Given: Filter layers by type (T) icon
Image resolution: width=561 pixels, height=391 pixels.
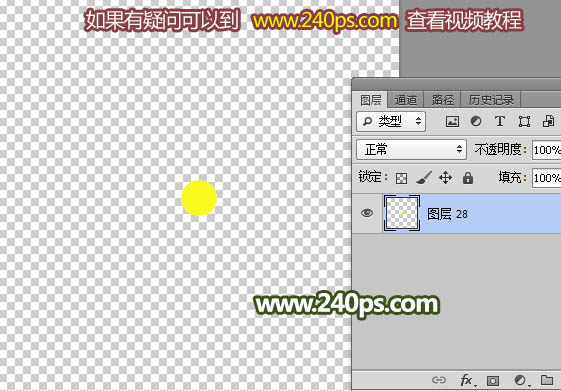Looking at the screenshot, I should click(x=500, y=121).
